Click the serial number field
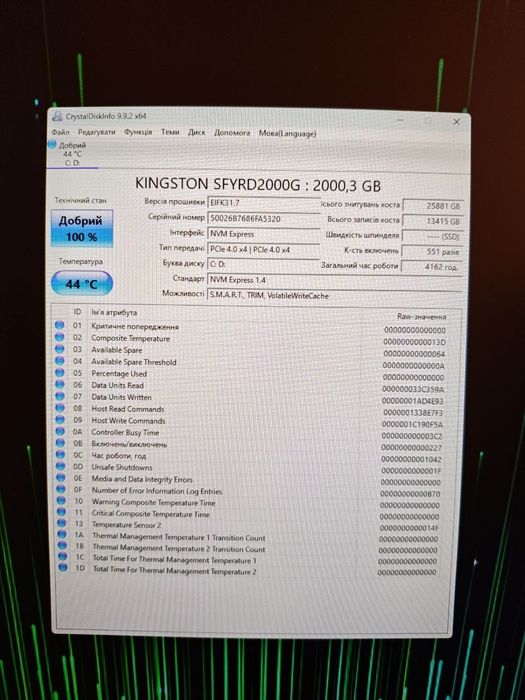Image resolution: width=525 pixels, height=700 pixels. [x=263, y=219]
